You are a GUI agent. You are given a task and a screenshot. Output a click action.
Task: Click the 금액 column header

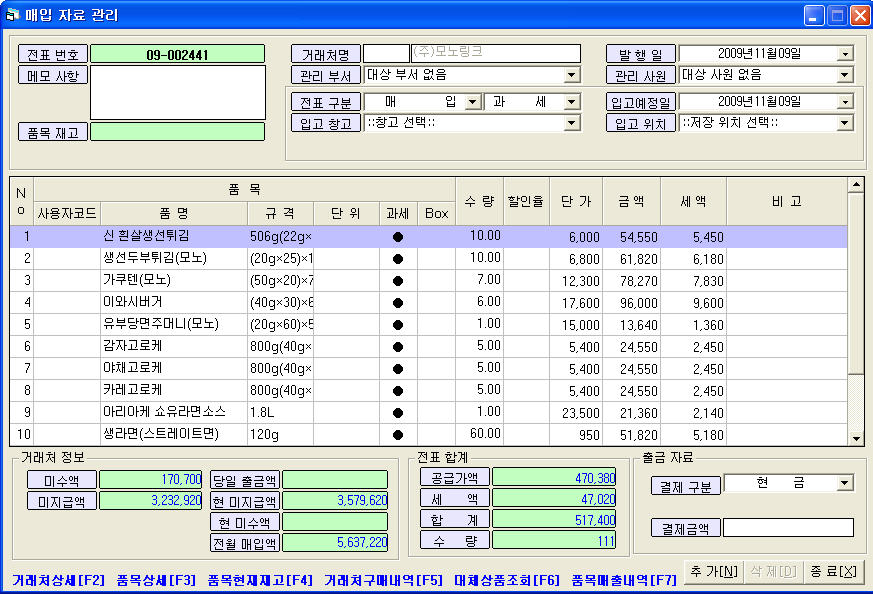tap(631, 202)
